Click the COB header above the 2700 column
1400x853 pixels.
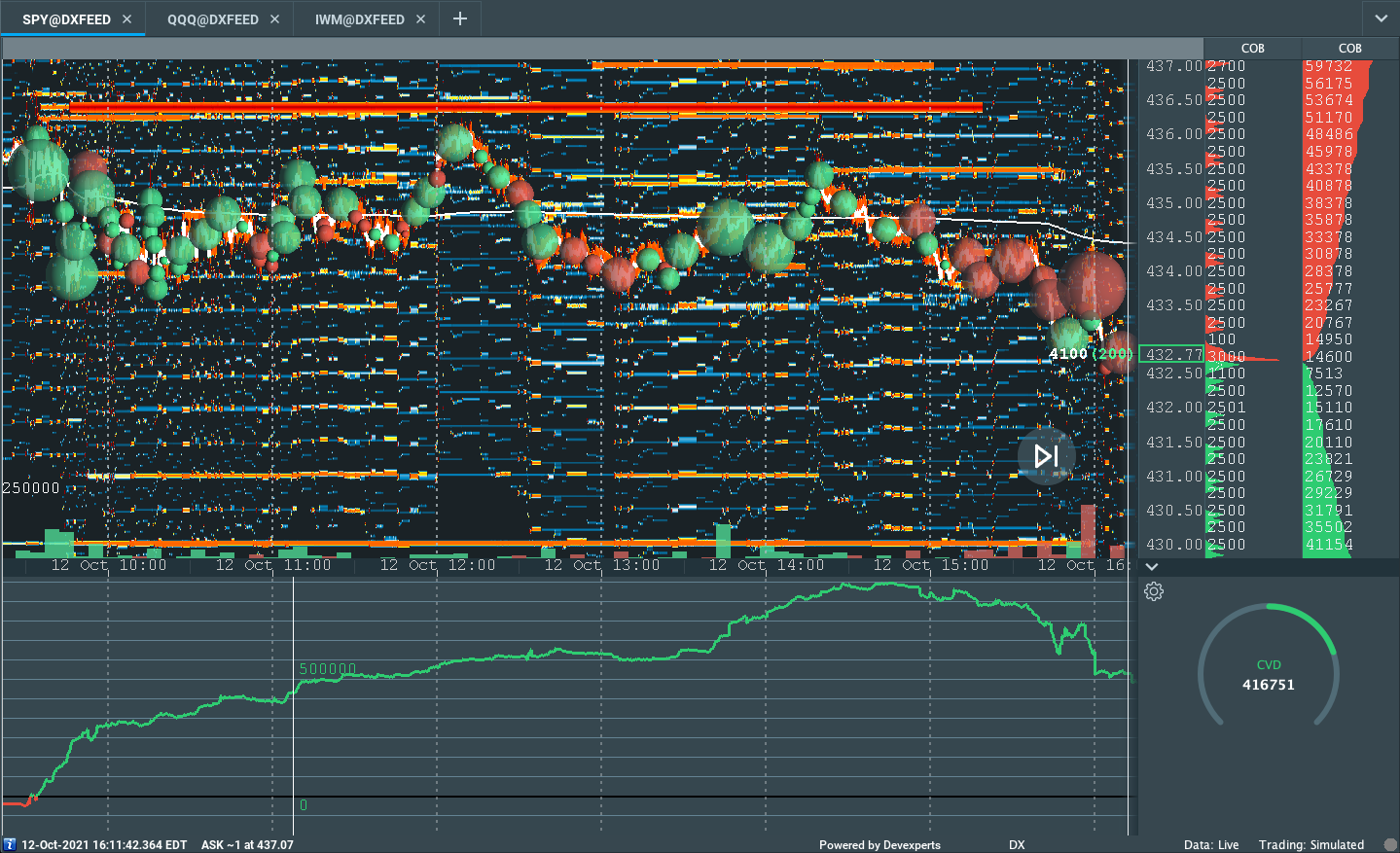[1253, 49]
